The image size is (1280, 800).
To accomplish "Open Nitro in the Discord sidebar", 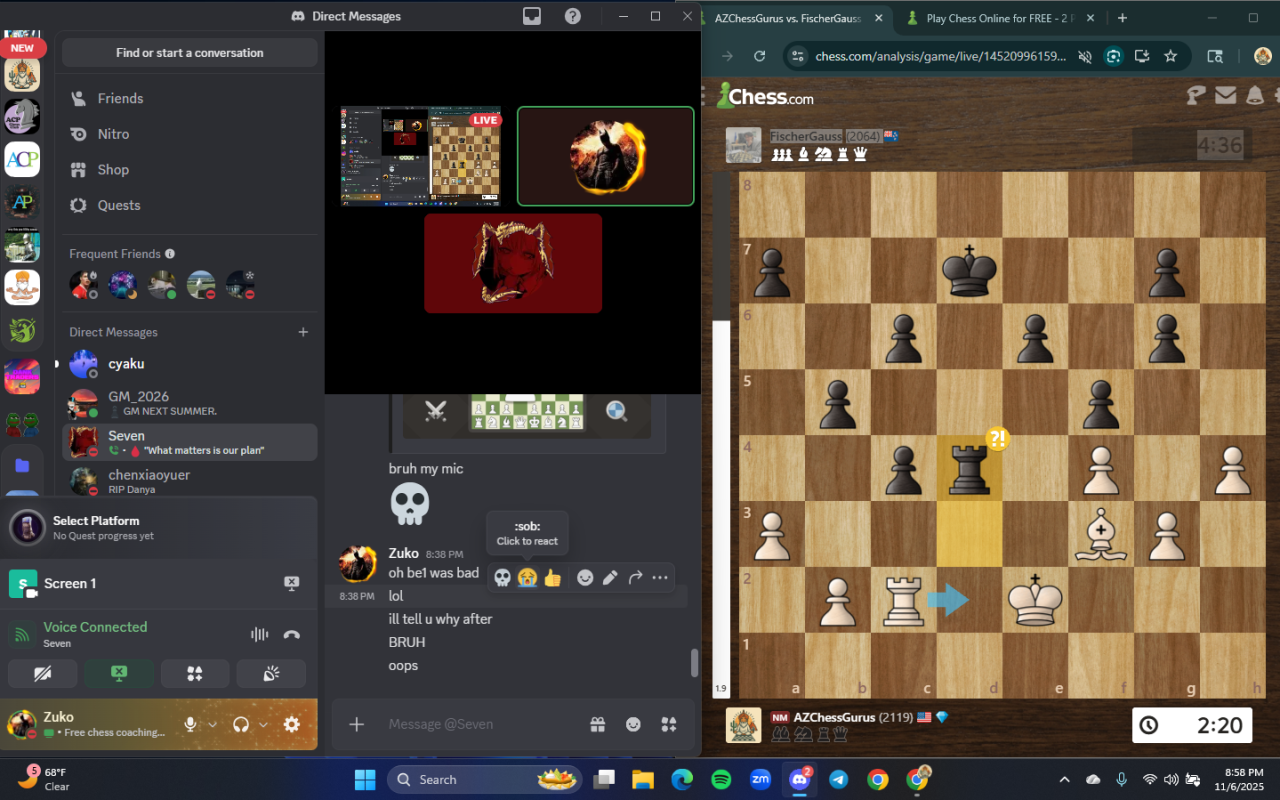I will click(x=190, y=134).
